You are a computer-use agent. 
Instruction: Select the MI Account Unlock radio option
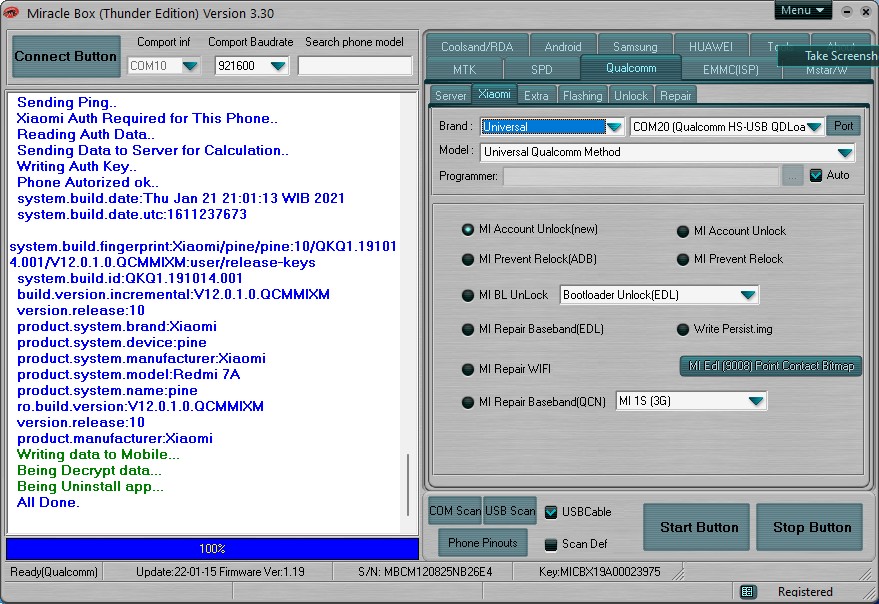pyautogui.click(x=683, y=231)
